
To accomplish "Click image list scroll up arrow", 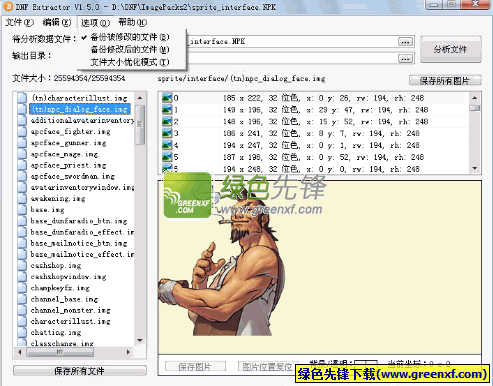I will point(475,98).
